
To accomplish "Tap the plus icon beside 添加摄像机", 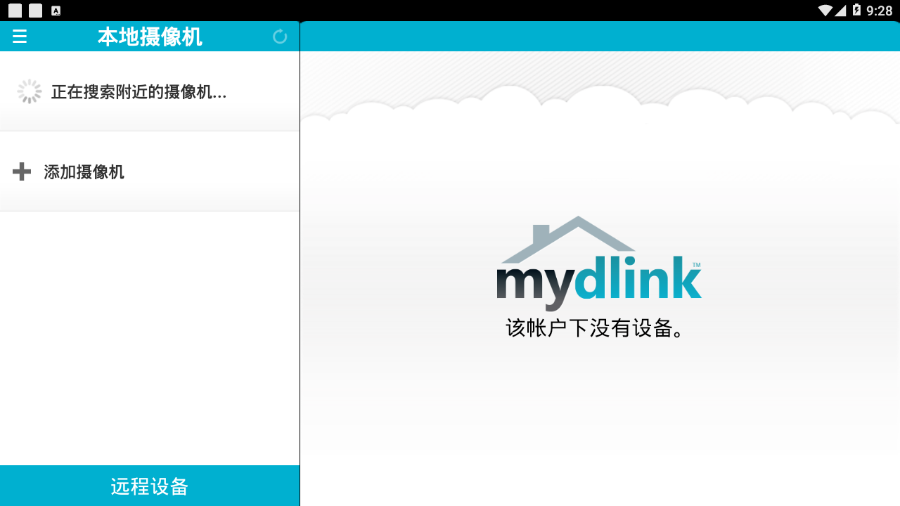I will 22,171.
